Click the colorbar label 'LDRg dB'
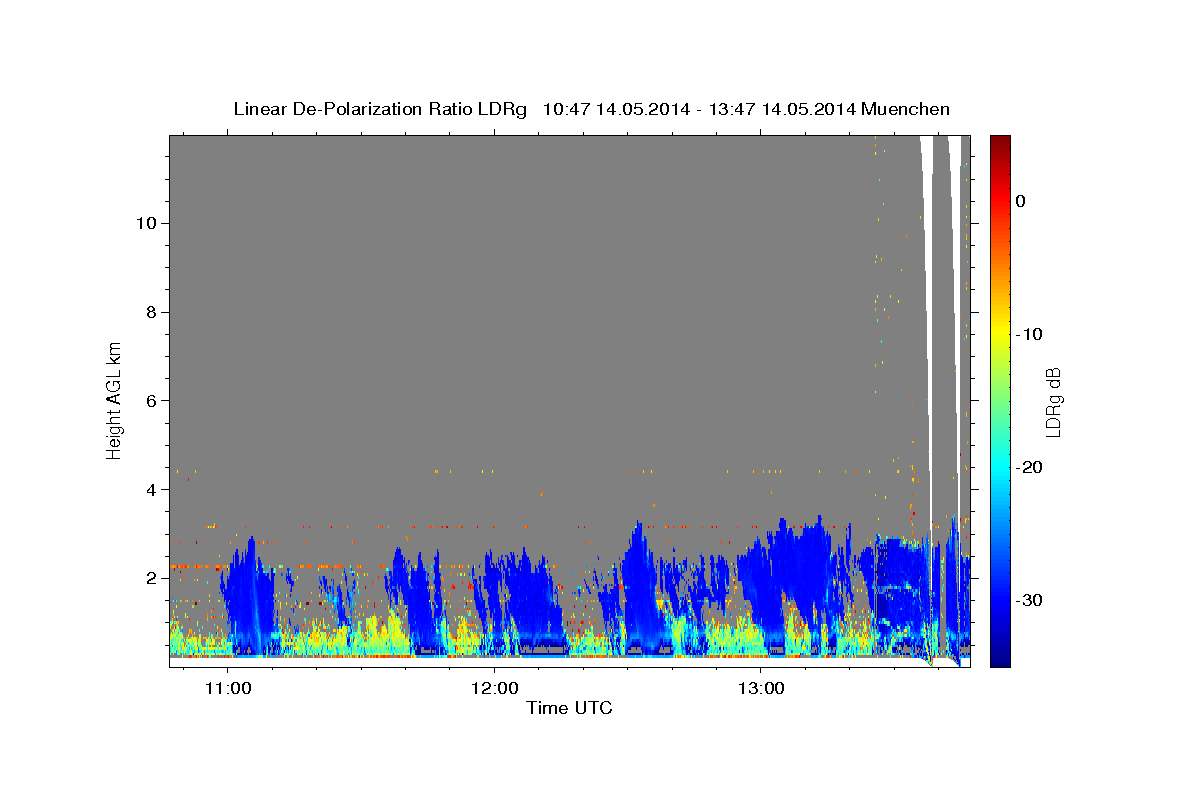The height and width of the screenshot is (800, 1200). click(x=1053, y=402)
